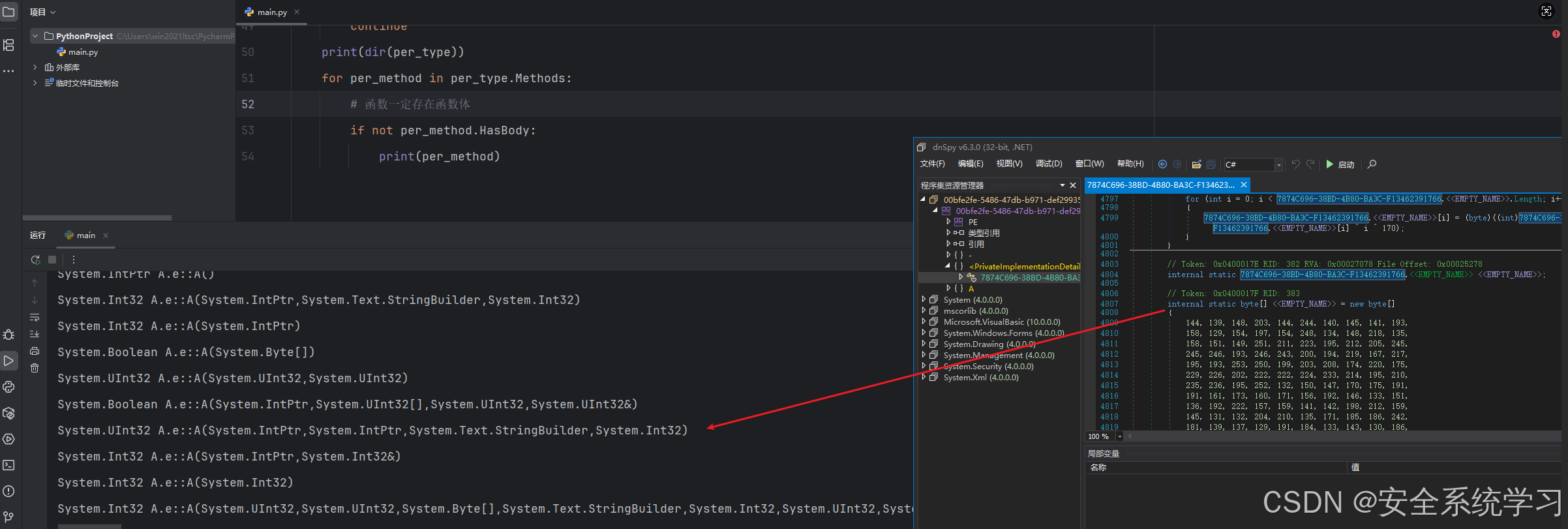Open the Python Packages tool window
This screenshot has width=1568, height=529.
point(8,413)
